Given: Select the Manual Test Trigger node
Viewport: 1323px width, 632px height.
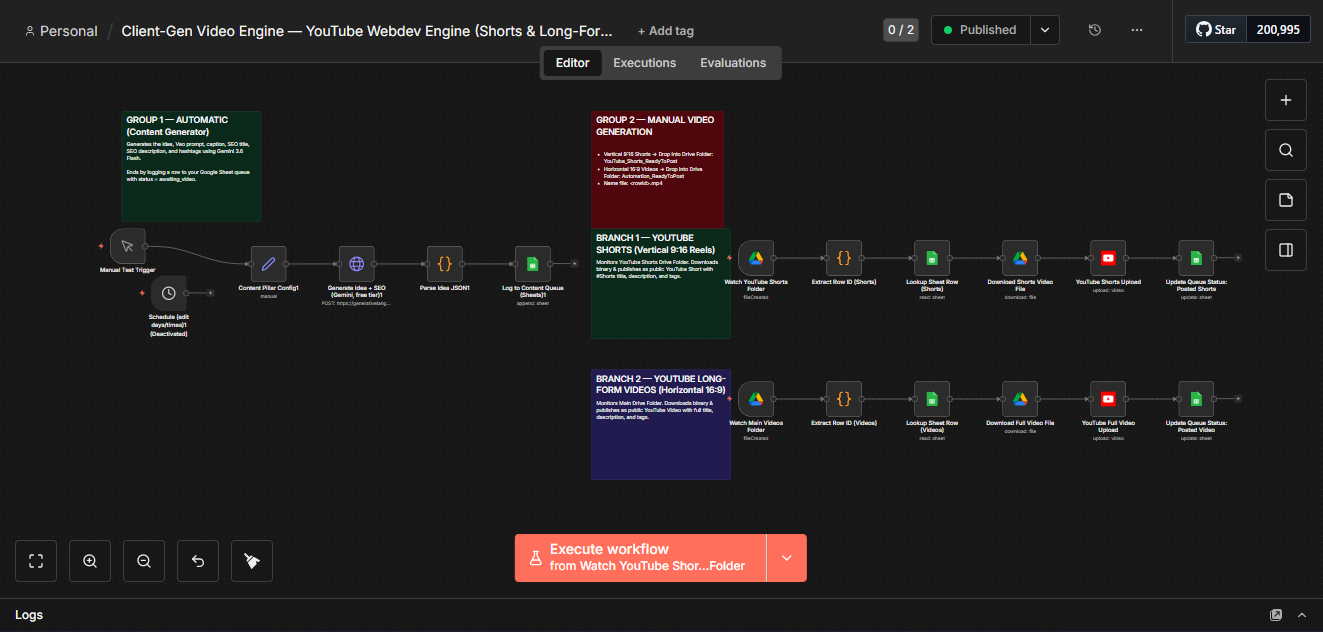Looking at the screenshot, I should [128, 246].
